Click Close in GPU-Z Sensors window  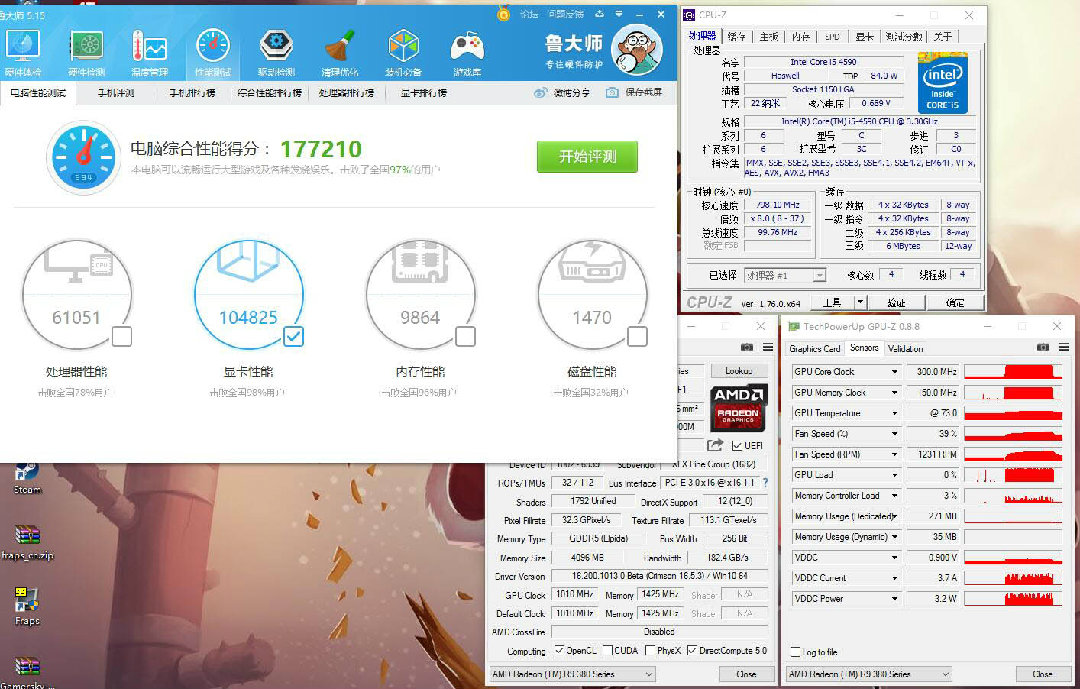pos(1042,673)
